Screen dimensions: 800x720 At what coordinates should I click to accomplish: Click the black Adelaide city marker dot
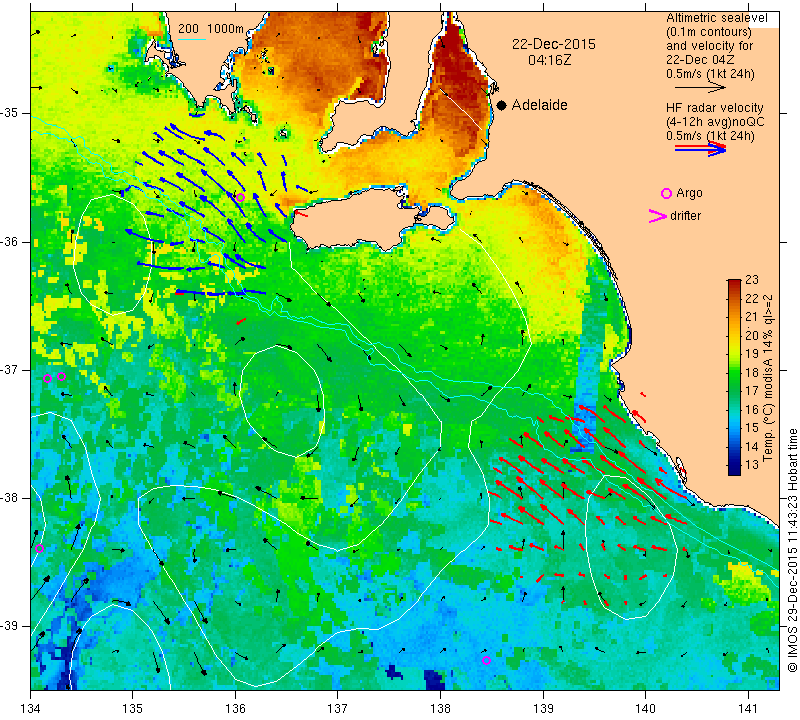tap(502, 105)
